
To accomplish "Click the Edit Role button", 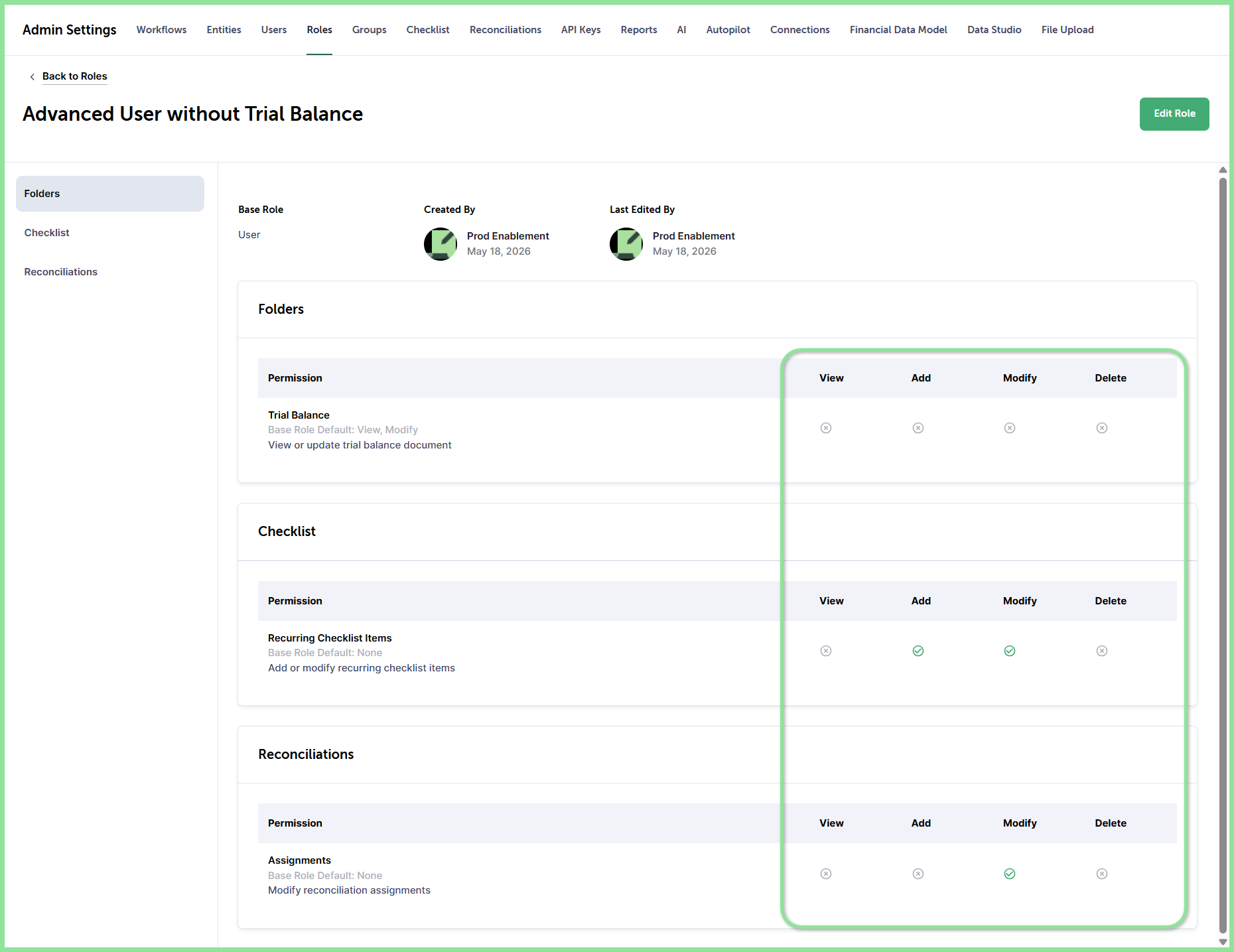I will click(x=1174, y=114).
